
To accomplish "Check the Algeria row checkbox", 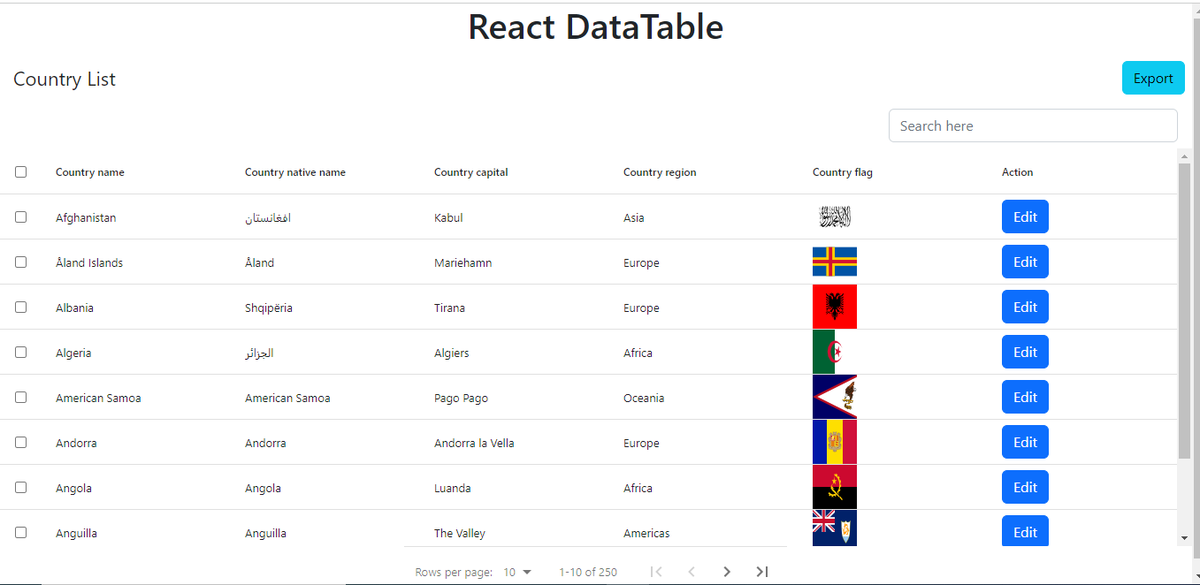I will [x=21, y=352].
